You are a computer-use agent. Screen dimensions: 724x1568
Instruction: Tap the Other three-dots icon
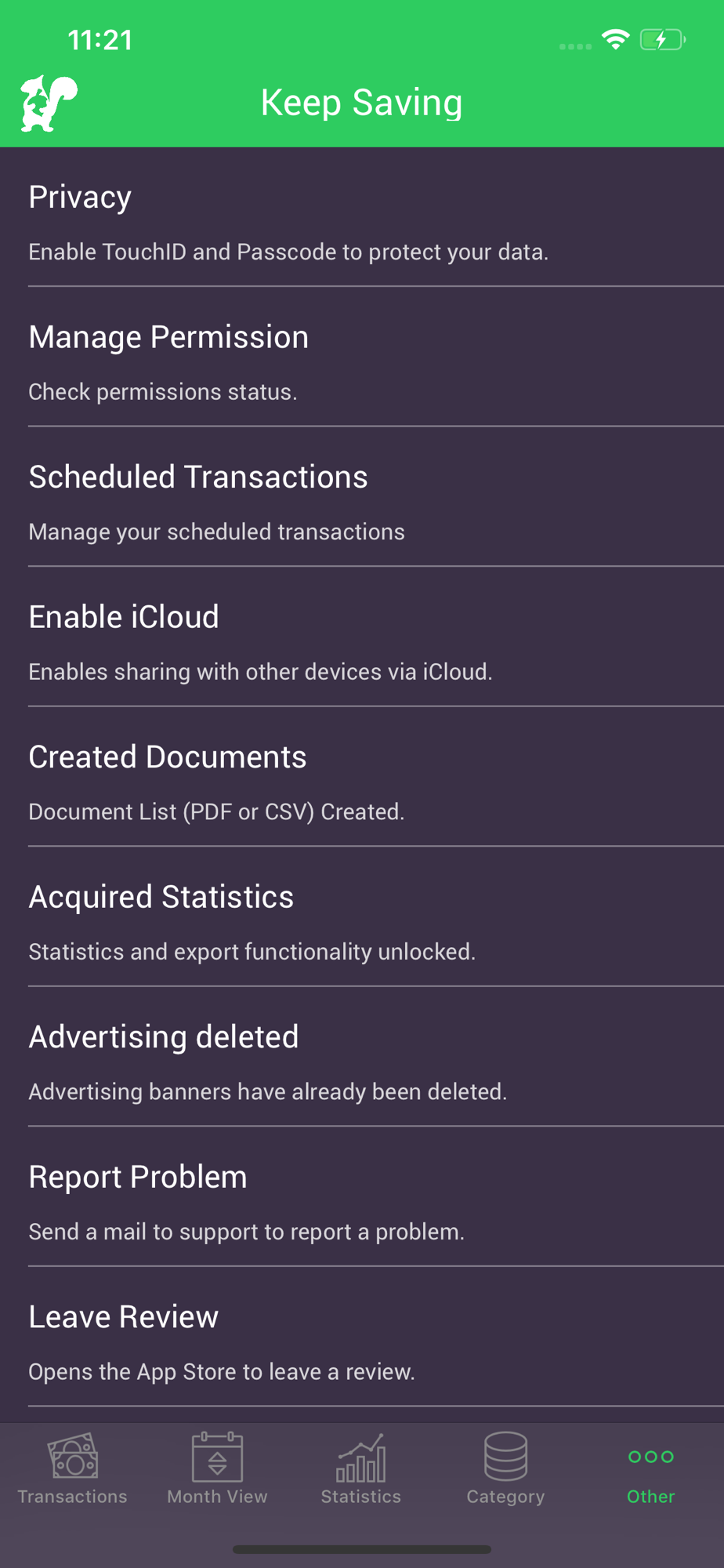coord(650,1457)
